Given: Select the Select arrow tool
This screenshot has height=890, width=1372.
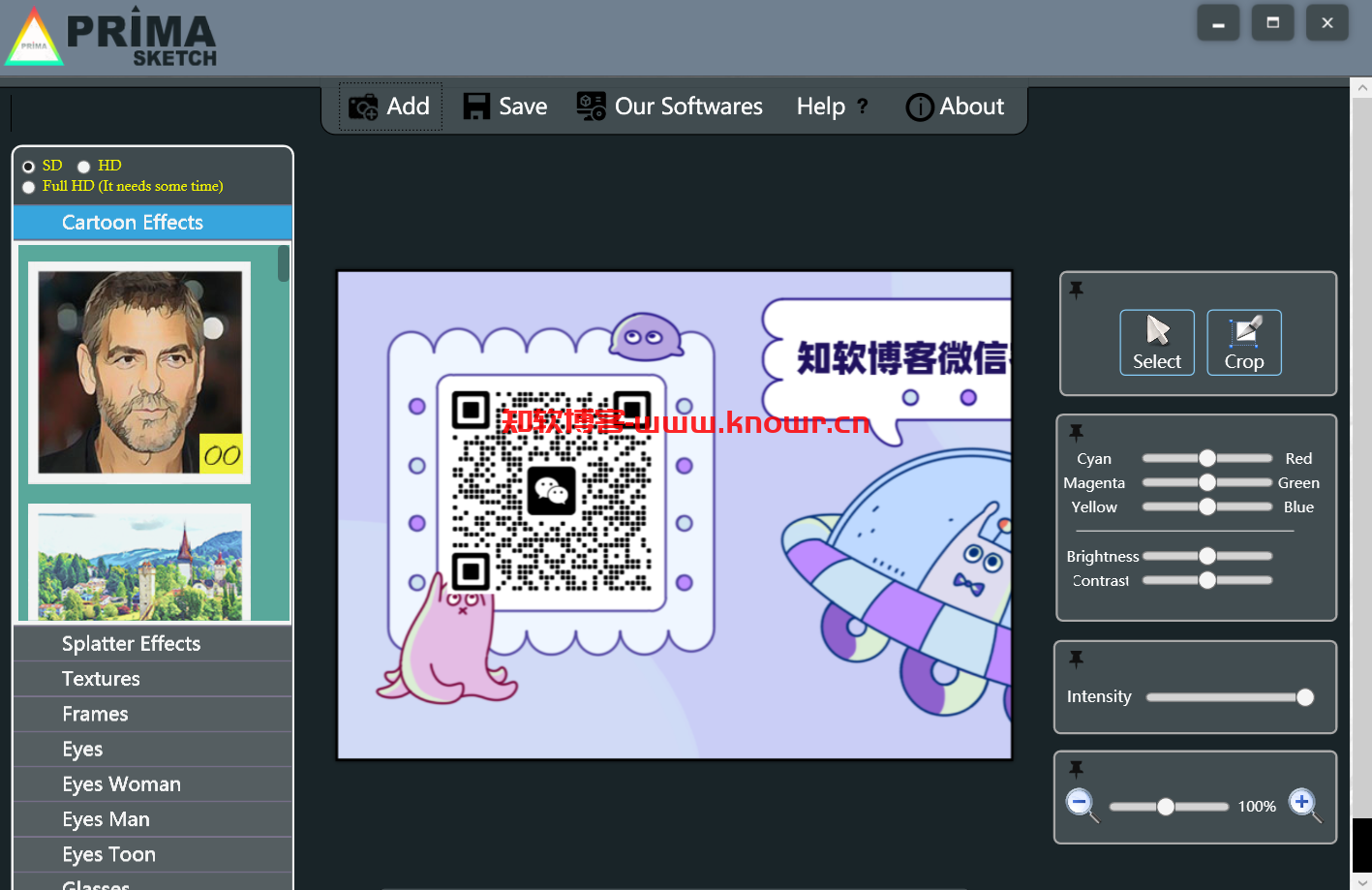Looking at the screenshot, I should click(1157, 343).
